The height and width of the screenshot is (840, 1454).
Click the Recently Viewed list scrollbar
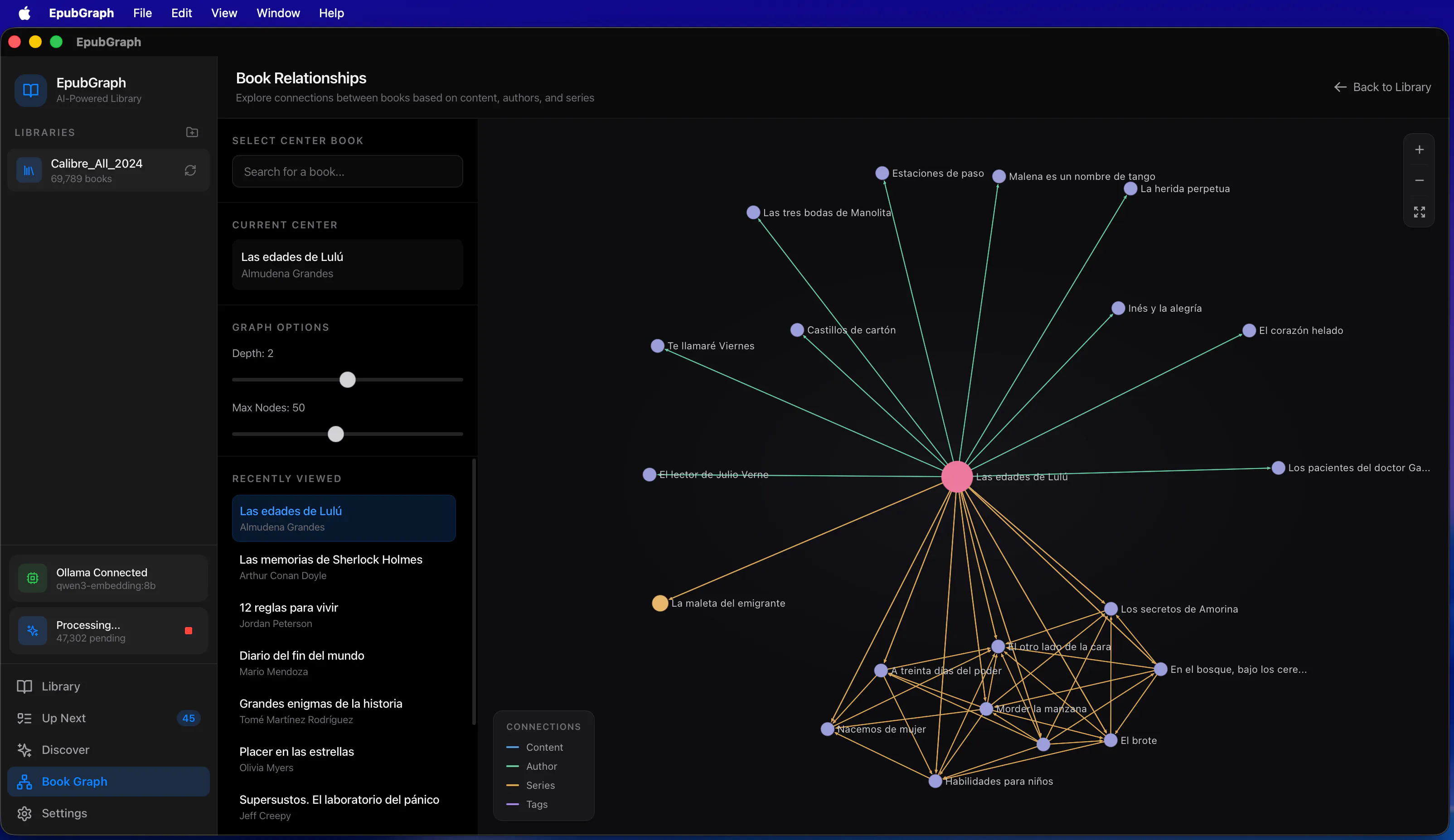coord(474,591)
